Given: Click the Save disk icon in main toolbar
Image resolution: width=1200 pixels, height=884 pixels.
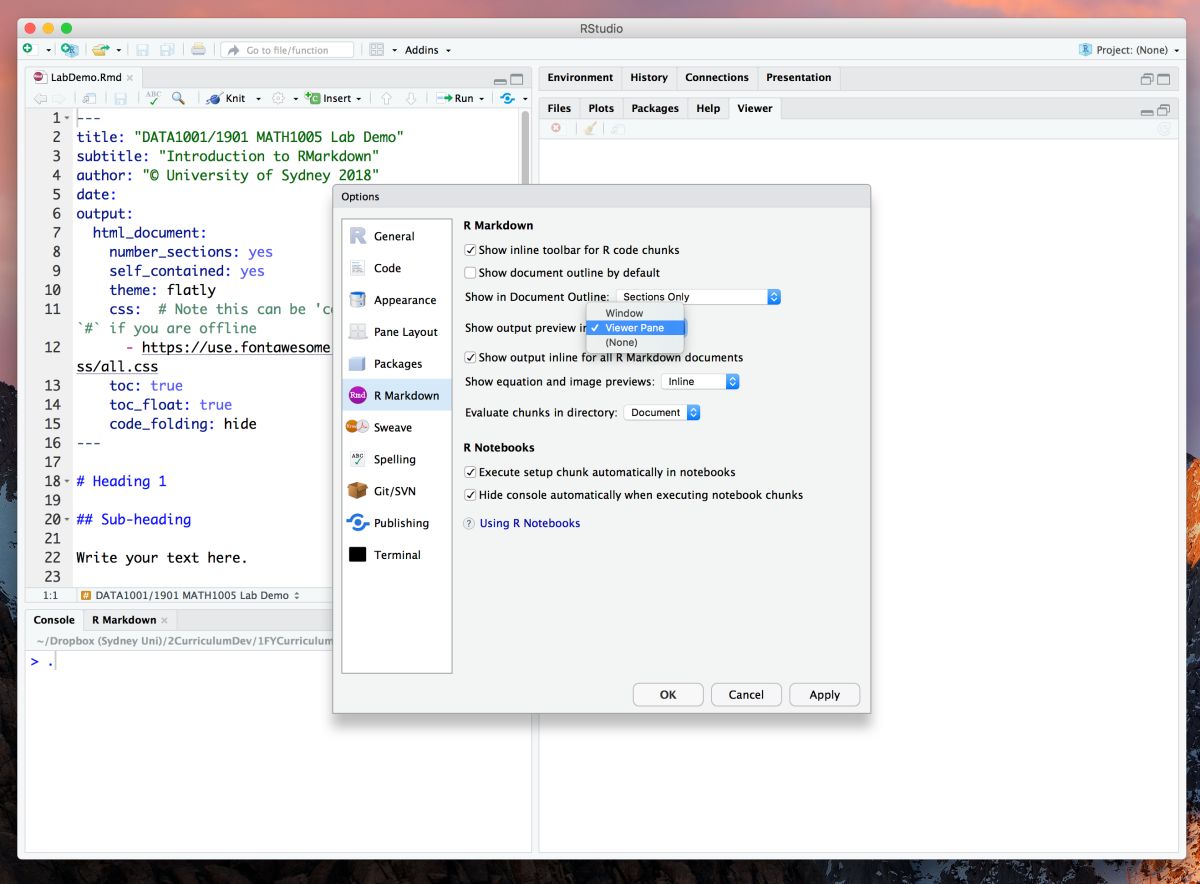Looking at the screenshot, I should [142, 49].
